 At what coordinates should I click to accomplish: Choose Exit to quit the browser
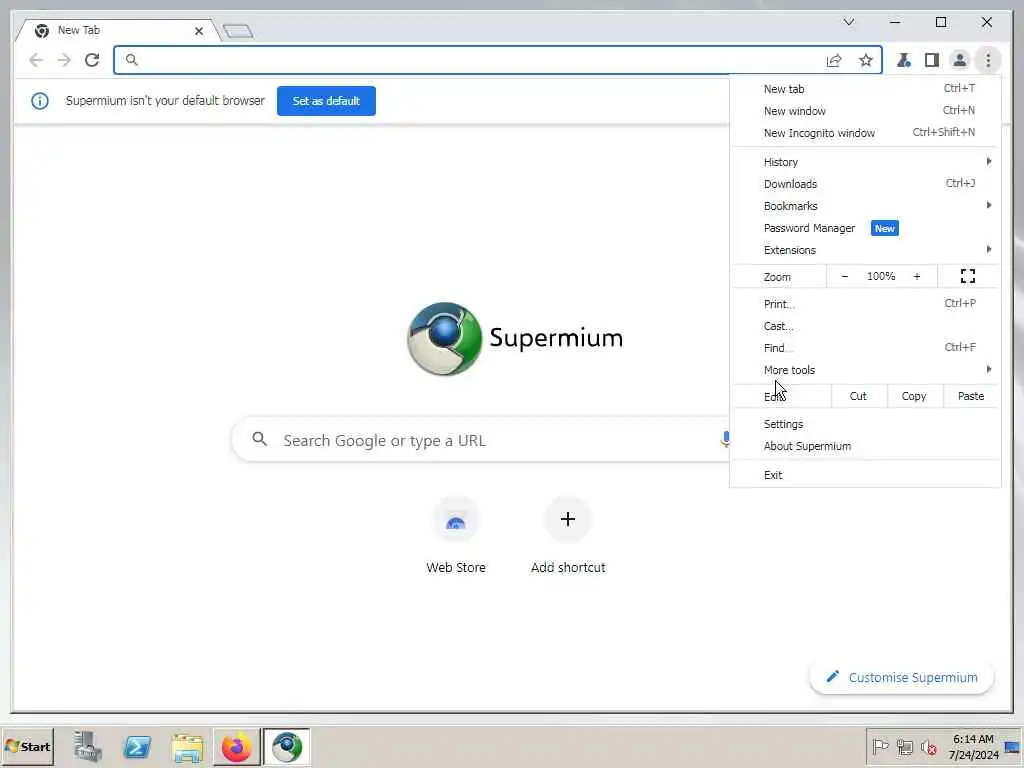pos(866,475)
